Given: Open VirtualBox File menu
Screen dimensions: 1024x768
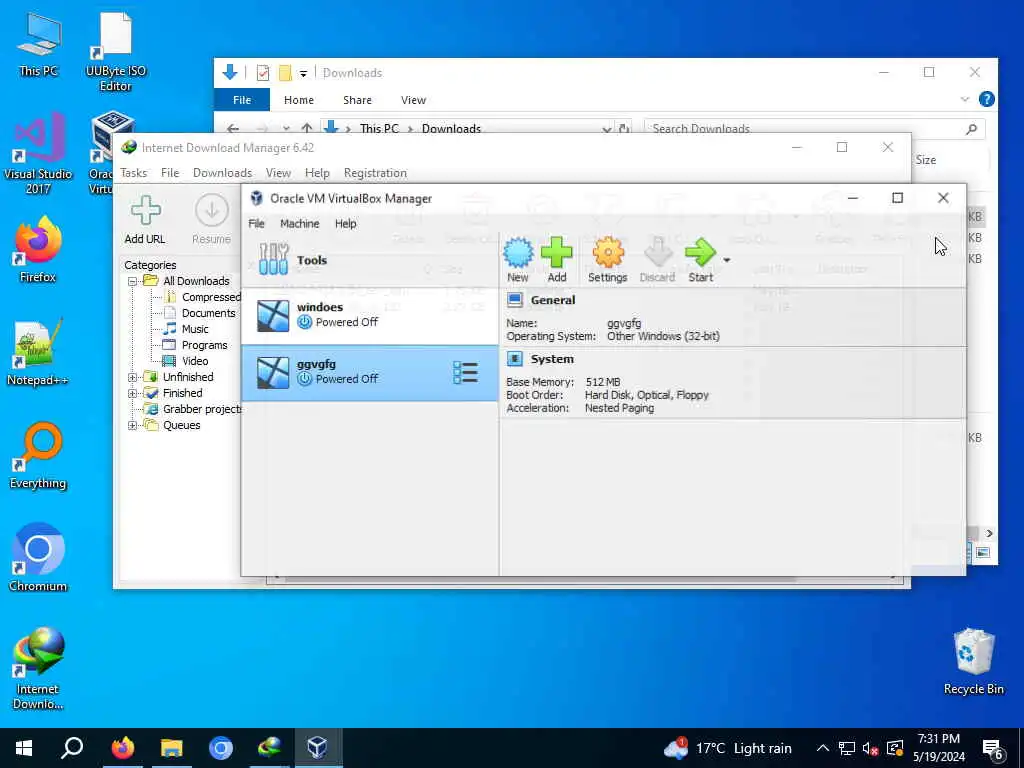Looking at the screenshot, I should (x=257, y=223).
